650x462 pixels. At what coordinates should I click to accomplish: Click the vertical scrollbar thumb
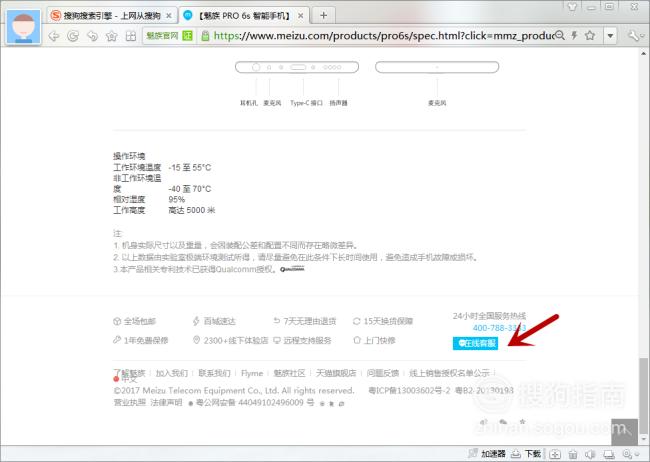643,395
